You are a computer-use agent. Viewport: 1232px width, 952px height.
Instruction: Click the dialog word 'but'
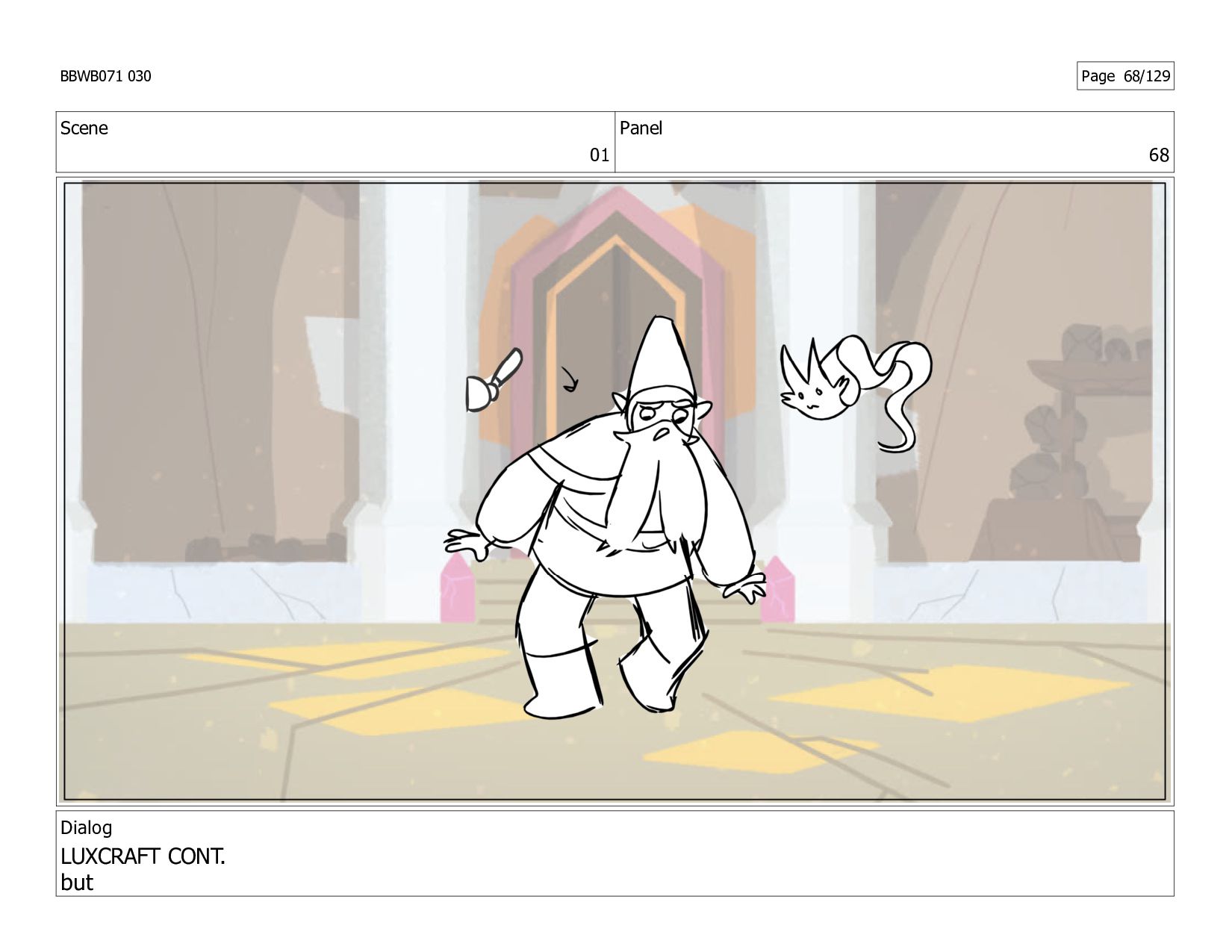(77, 883)
